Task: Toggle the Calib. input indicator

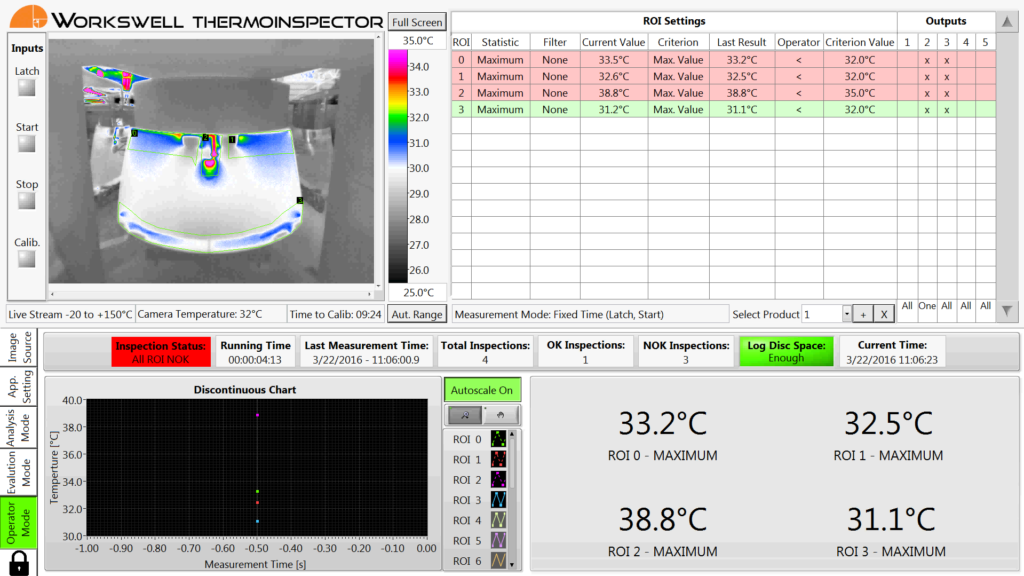Action: (27, 259)
